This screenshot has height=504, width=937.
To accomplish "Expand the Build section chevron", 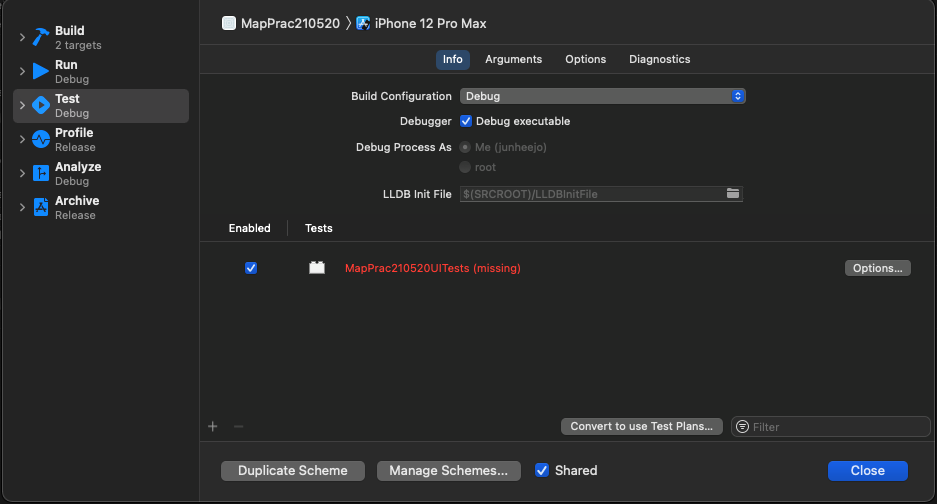I will pos(22,37).
